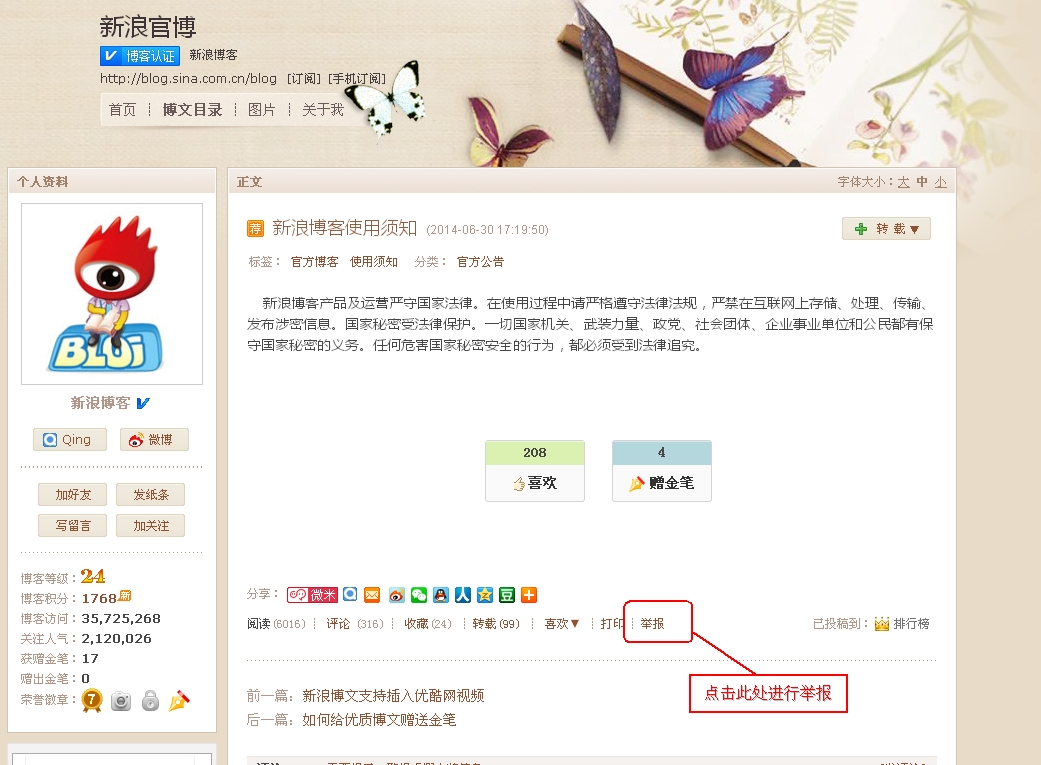1041x765 pixels.
Task: Open the 图片 tab
Action: click(262, 110)
